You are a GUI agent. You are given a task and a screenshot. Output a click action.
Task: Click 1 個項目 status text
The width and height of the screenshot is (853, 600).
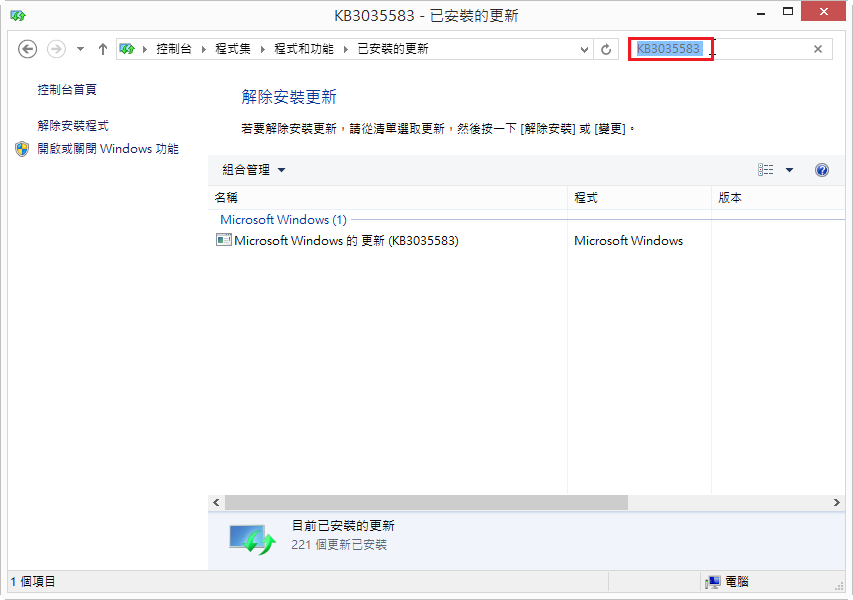pos(33,582)
